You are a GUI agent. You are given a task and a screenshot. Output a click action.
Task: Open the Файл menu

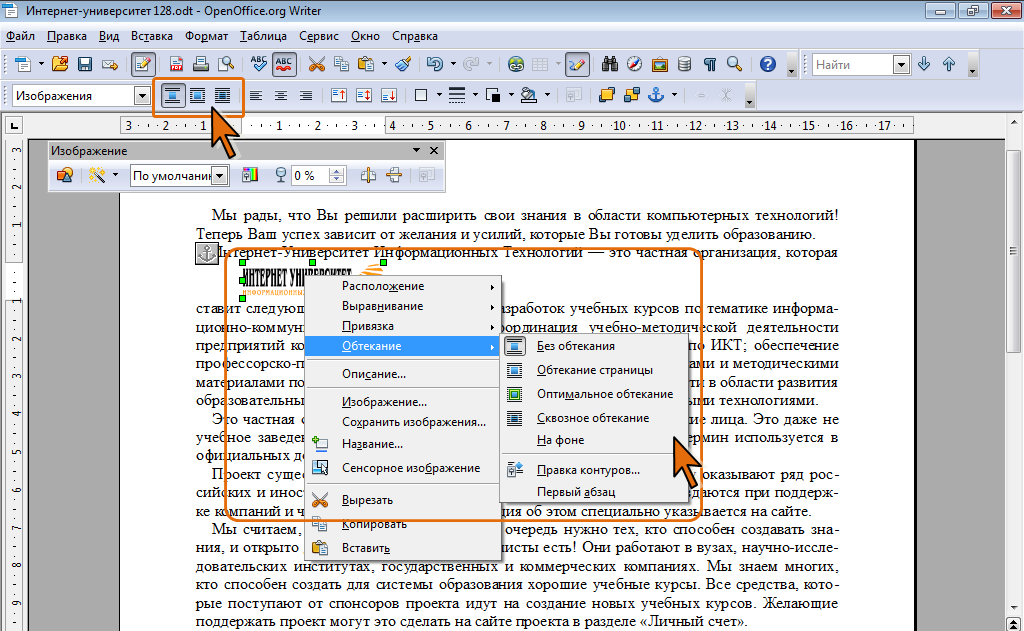(x=20, y=36)
